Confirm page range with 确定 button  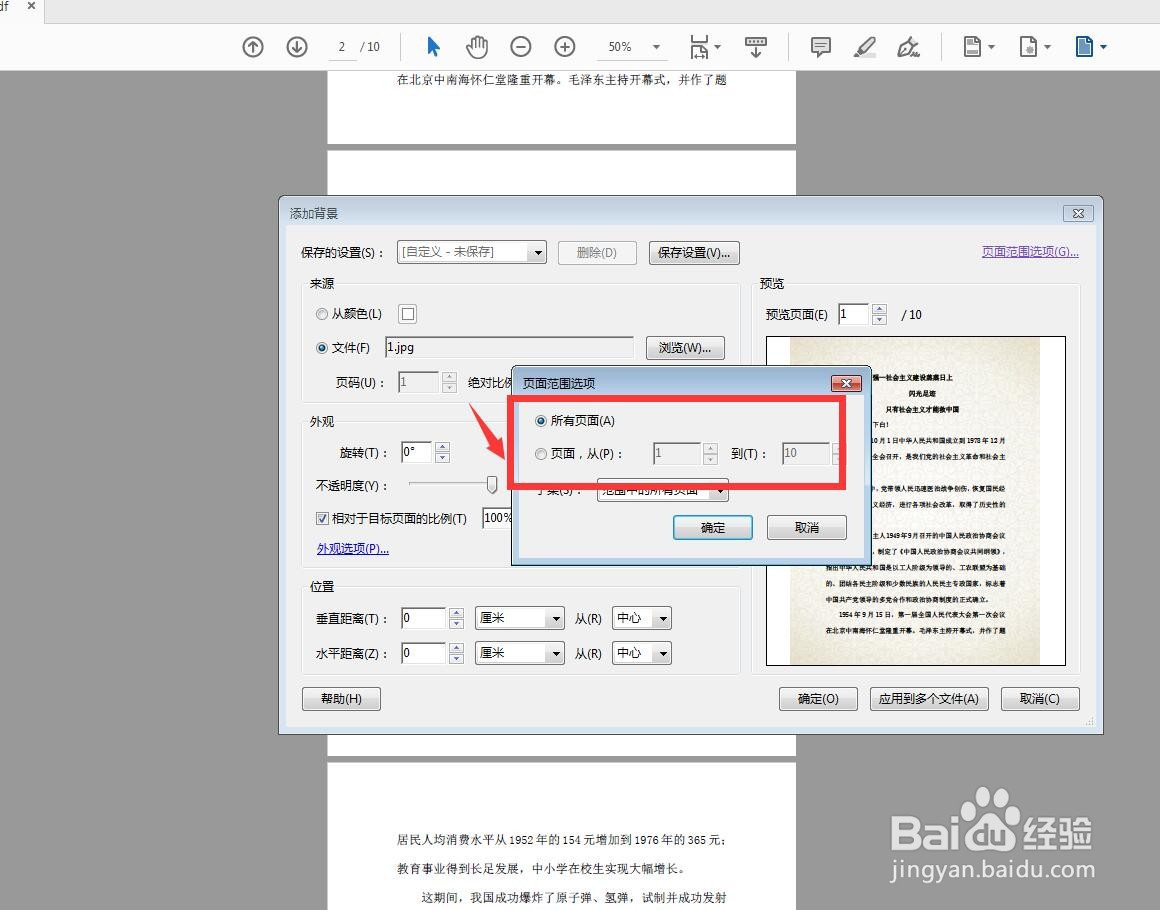(712, 528)
